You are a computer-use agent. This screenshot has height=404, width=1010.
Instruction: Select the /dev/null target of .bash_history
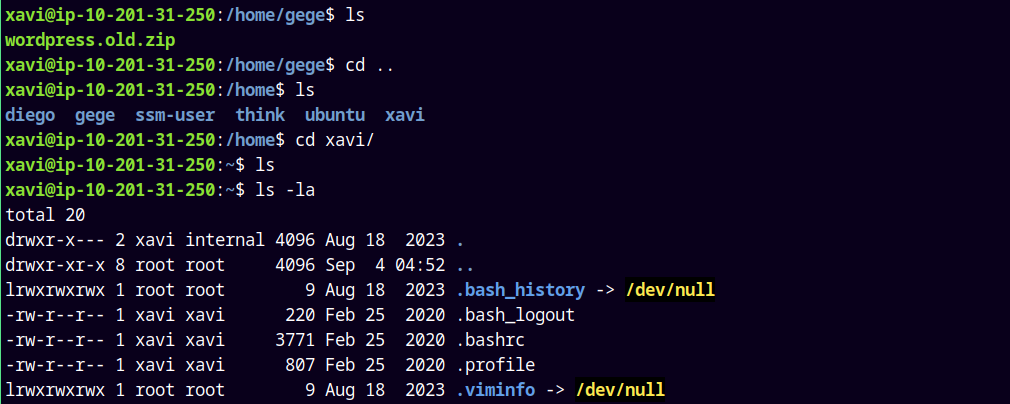(670, 290)
